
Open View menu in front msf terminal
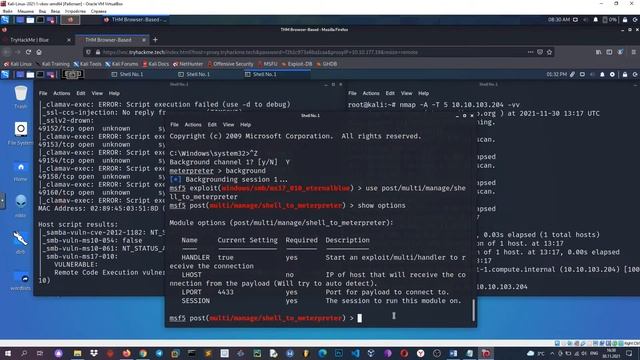coord(229,125)
